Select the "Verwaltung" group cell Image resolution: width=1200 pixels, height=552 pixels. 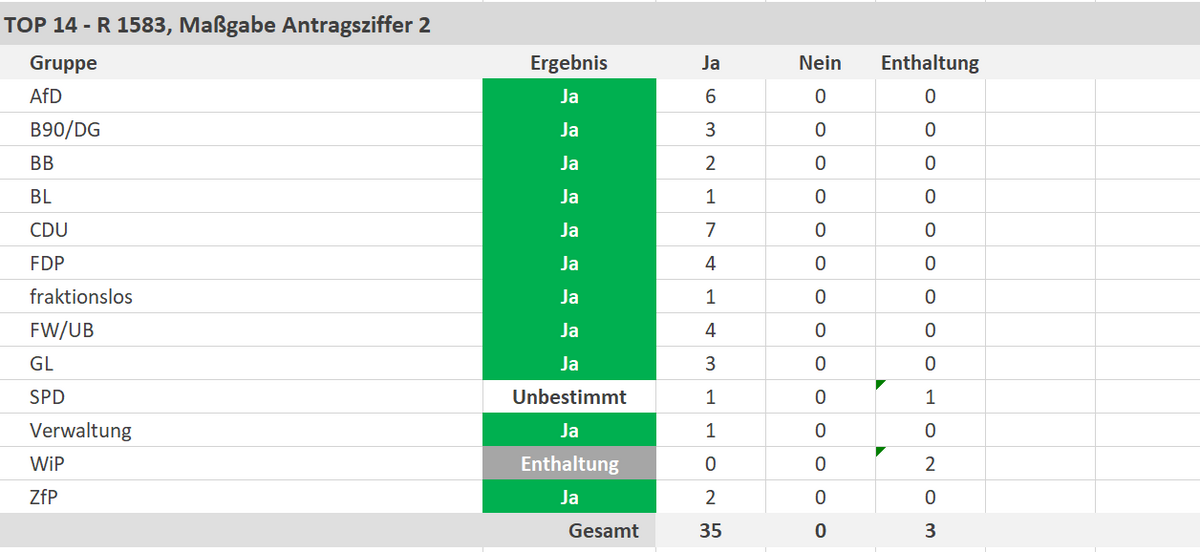(x=81, y=431)
